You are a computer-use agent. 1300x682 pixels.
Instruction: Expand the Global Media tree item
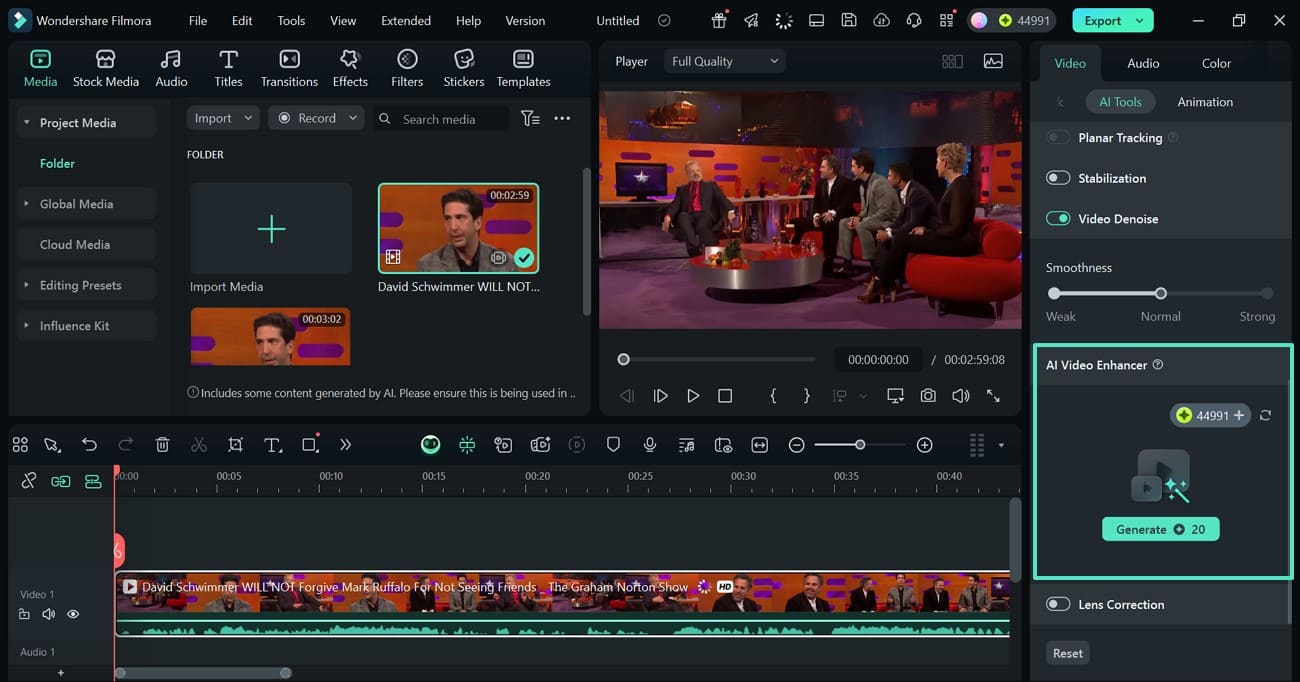point(27,204)
